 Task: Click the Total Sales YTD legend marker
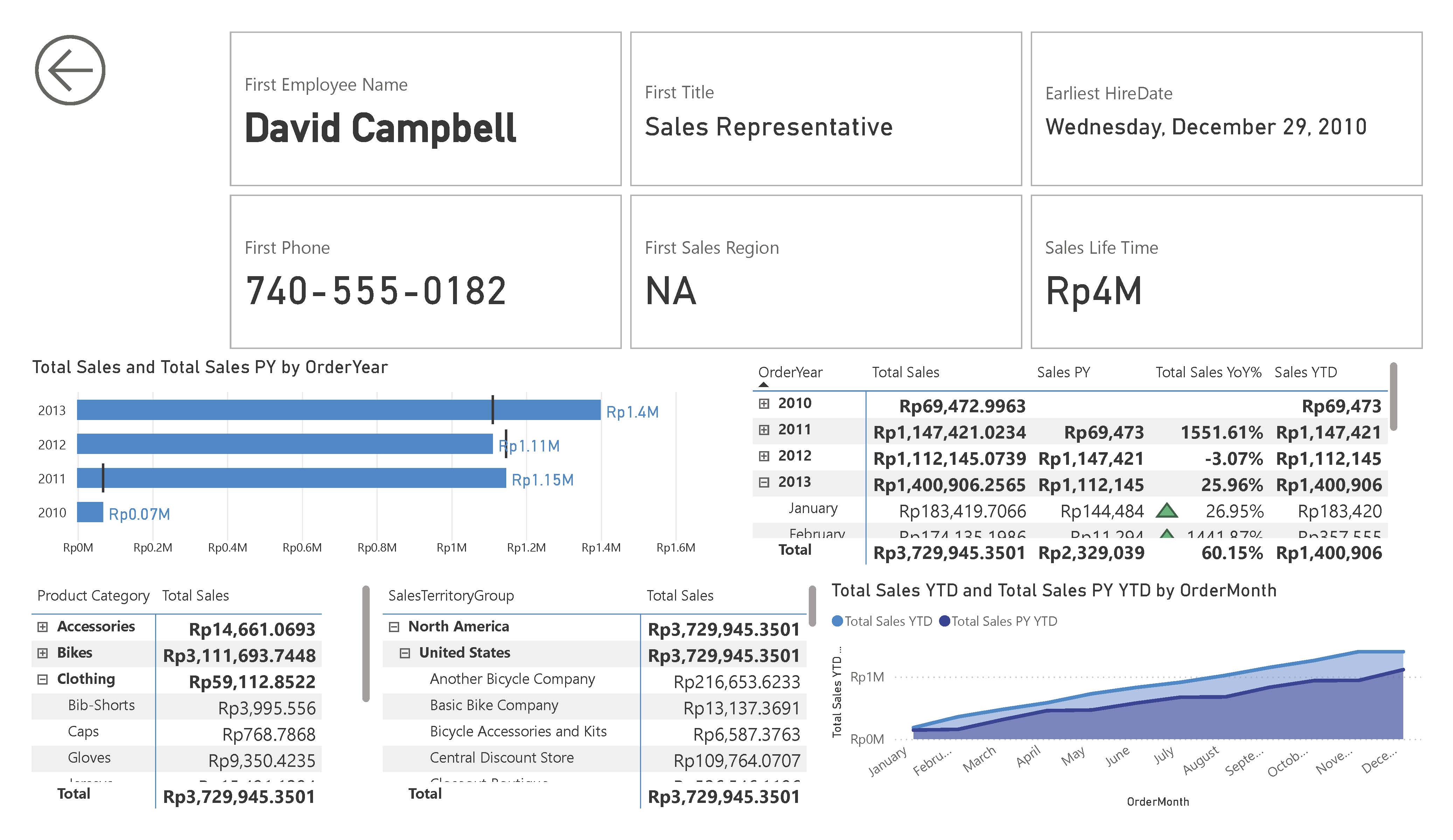point(837,621)
